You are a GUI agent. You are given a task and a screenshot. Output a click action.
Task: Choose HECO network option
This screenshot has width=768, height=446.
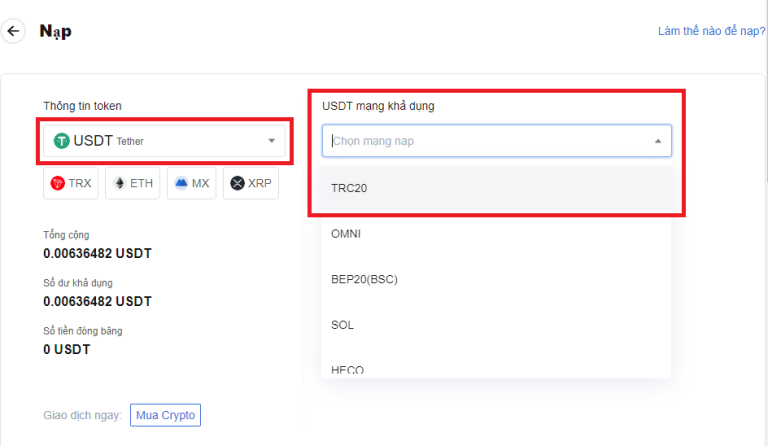coord(496,365)
